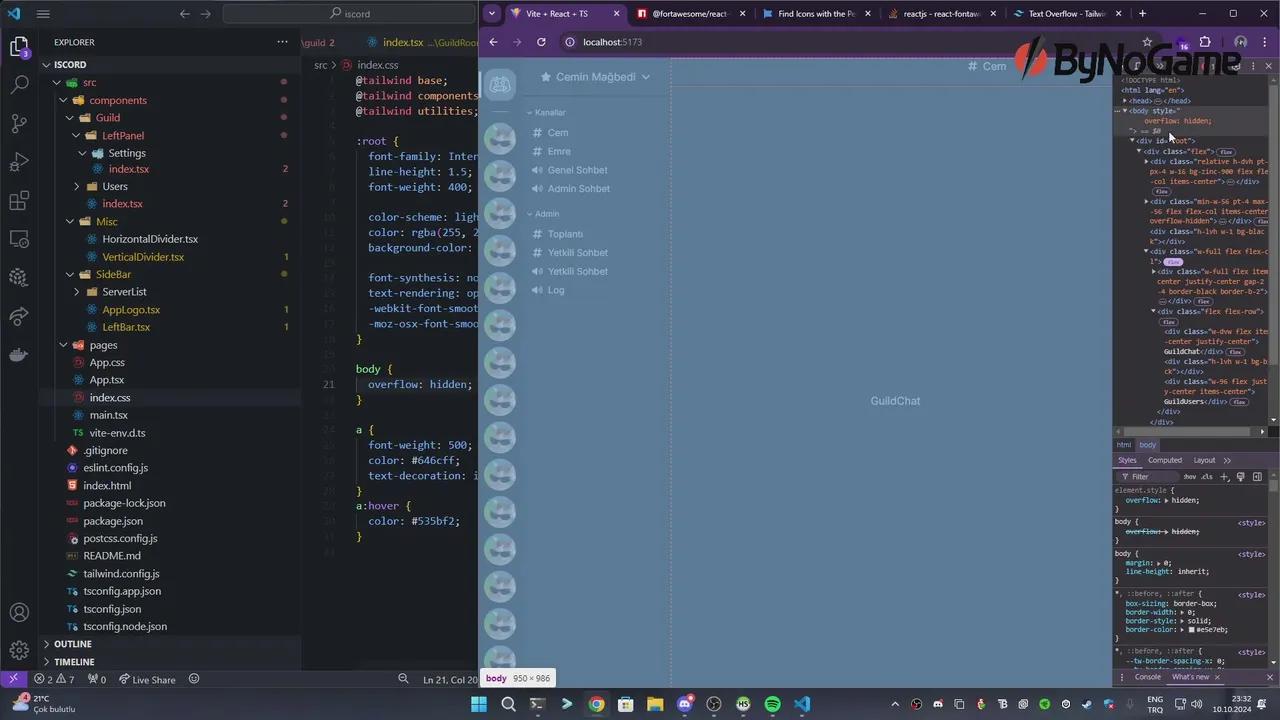Screen dimensions: 1280x720
Task: Select body breadcrumb in DevTools
Action: pos(1147,445)
